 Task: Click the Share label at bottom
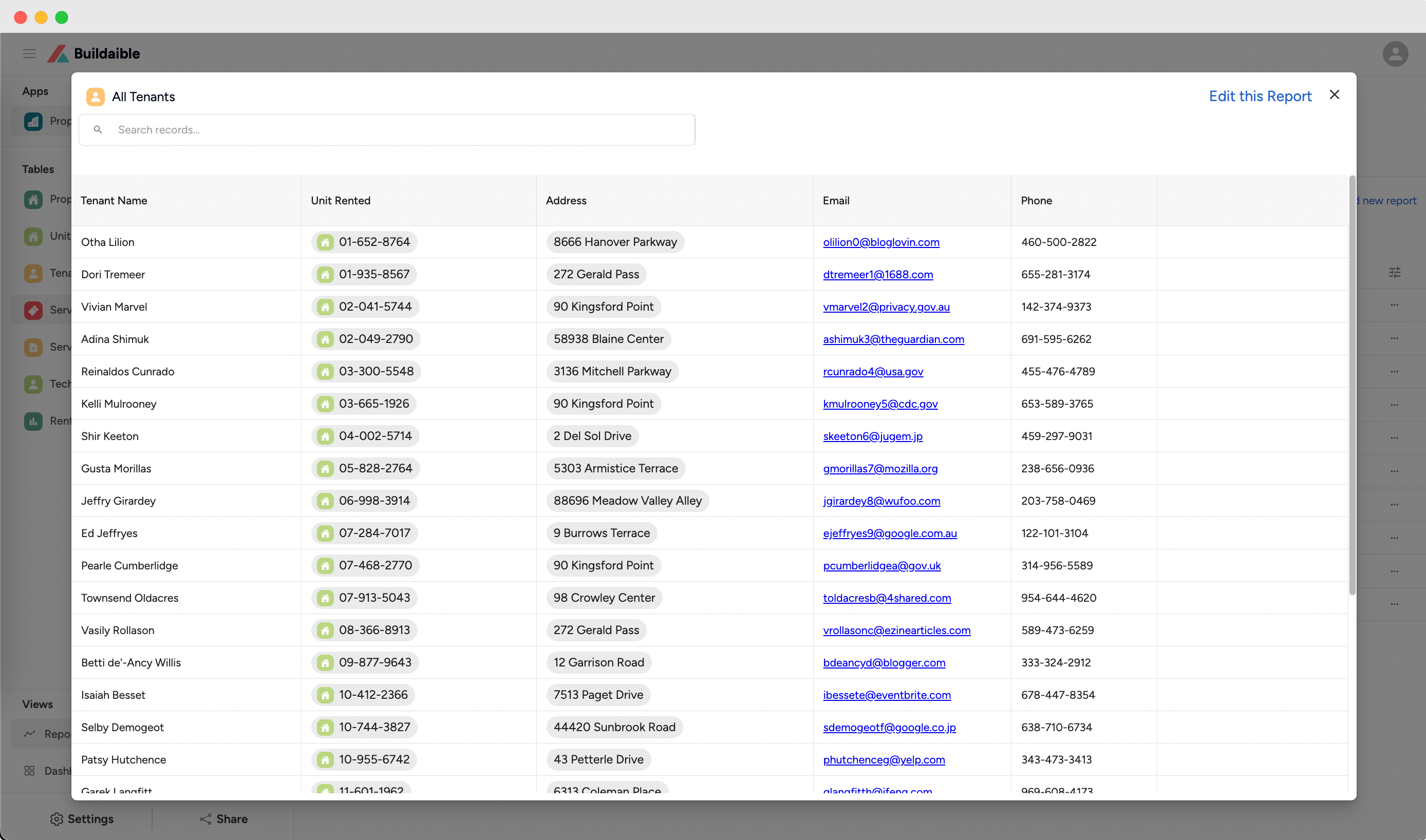232,818
